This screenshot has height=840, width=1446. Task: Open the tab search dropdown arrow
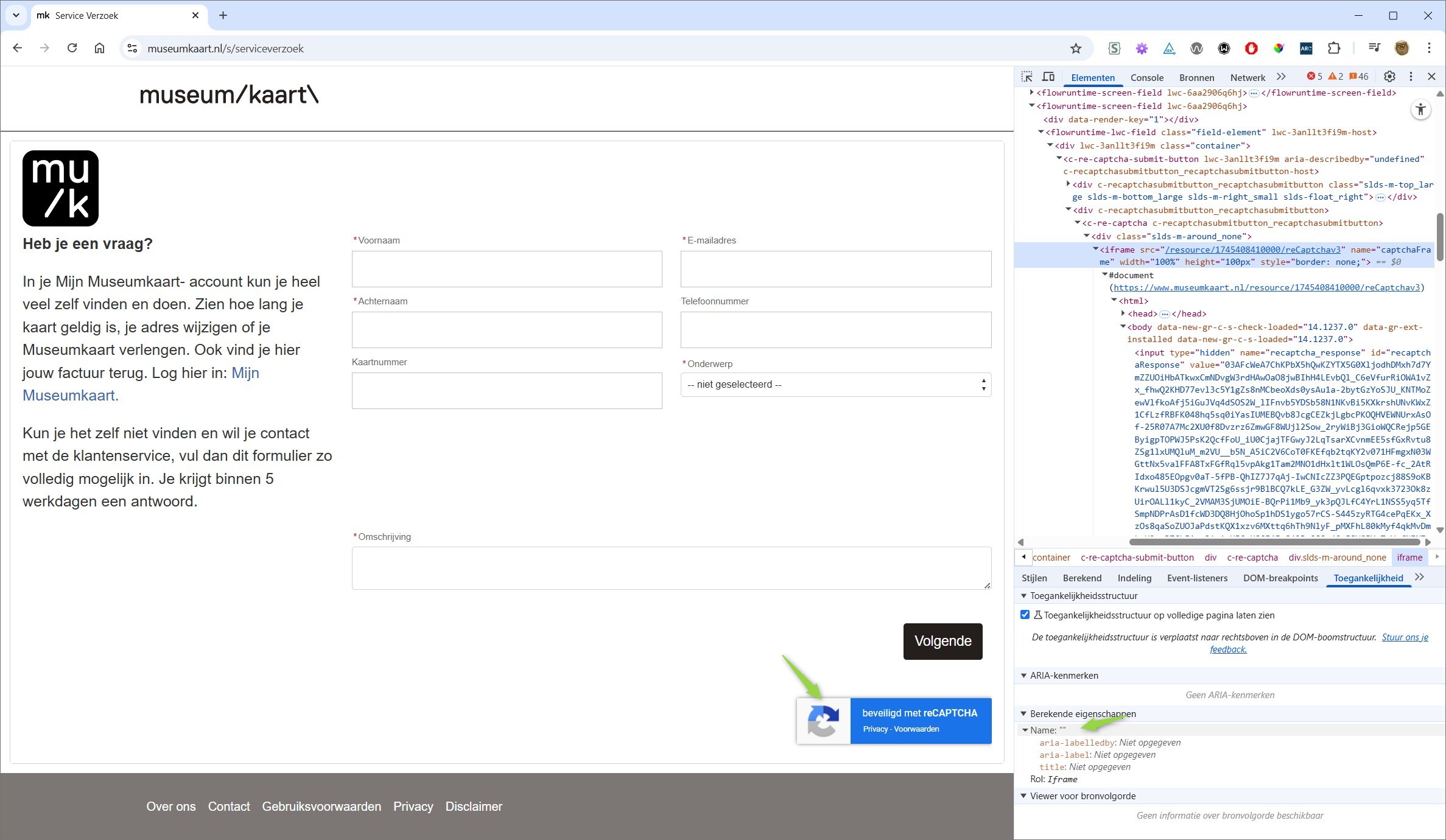click(16, 15)
